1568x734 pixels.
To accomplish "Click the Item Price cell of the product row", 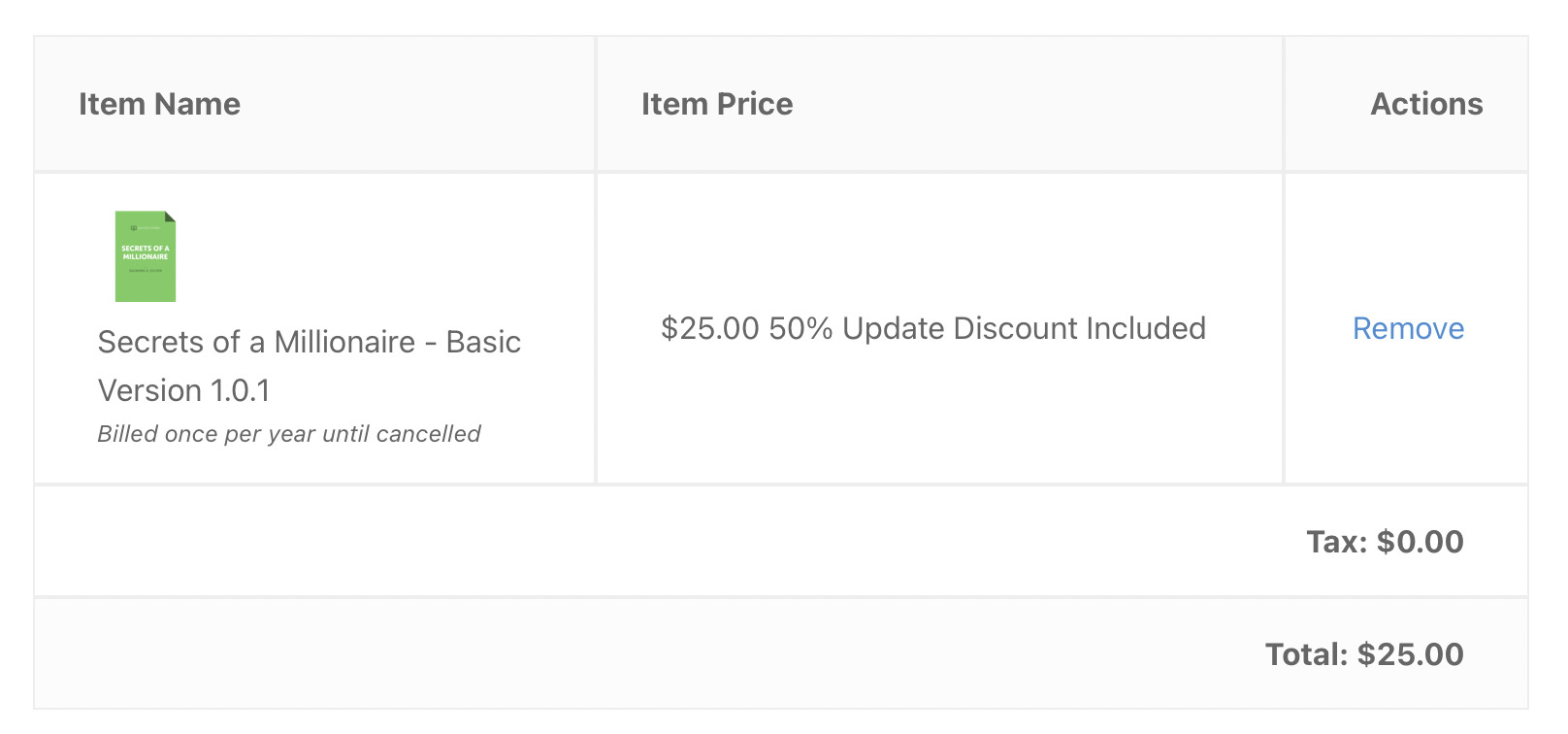I will click(x=939, y=328).
